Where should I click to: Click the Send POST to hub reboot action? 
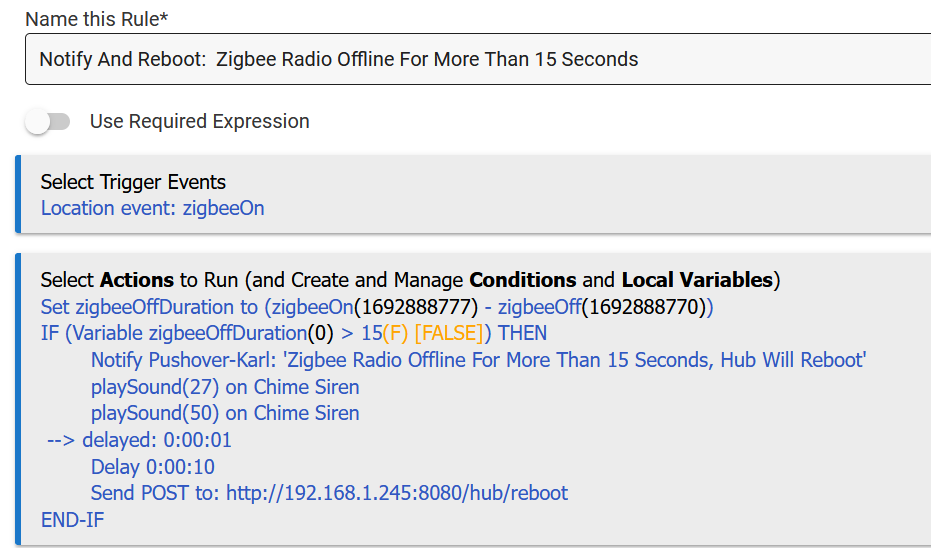[x=329, y=493]
